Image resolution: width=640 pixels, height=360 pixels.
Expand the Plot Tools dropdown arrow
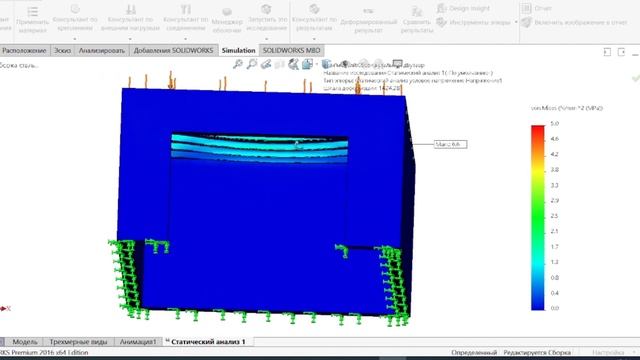pos(516,22)
